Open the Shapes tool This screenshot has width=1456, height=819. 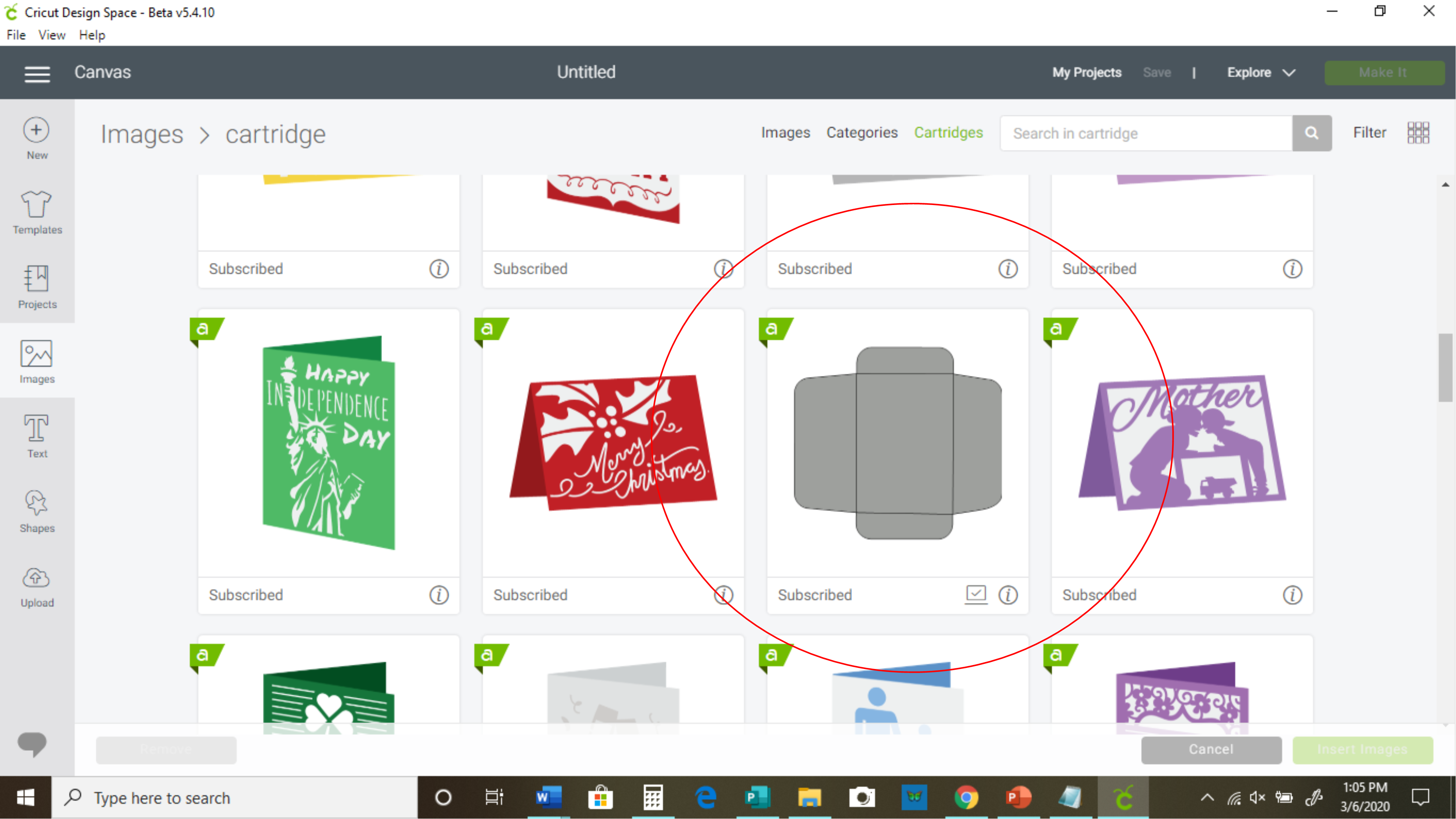37,511
